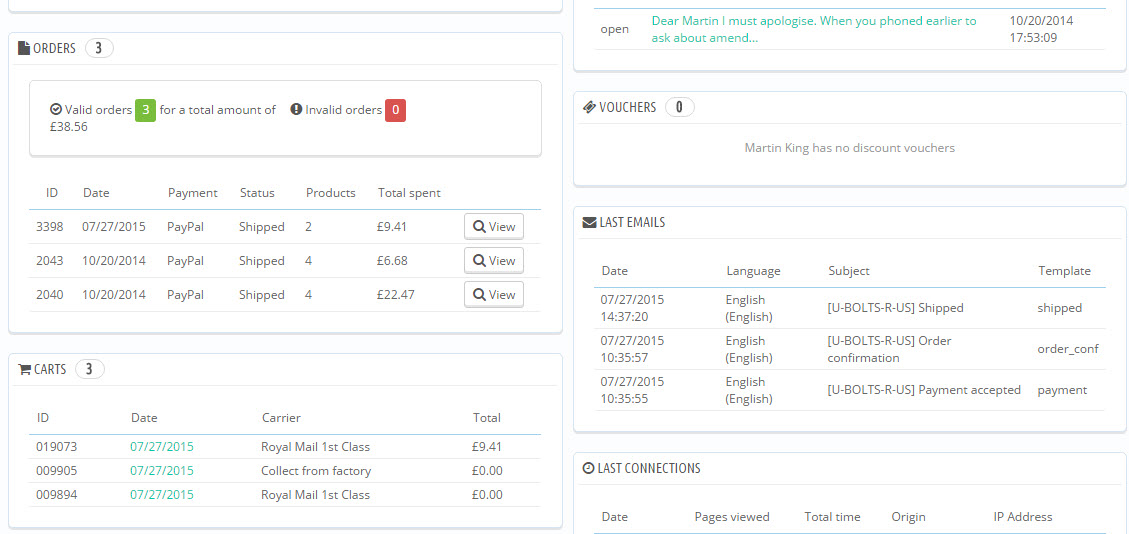This screenshot has height=534, width=1129.
Task: View order 2043 details
Action: click(494, 261)
